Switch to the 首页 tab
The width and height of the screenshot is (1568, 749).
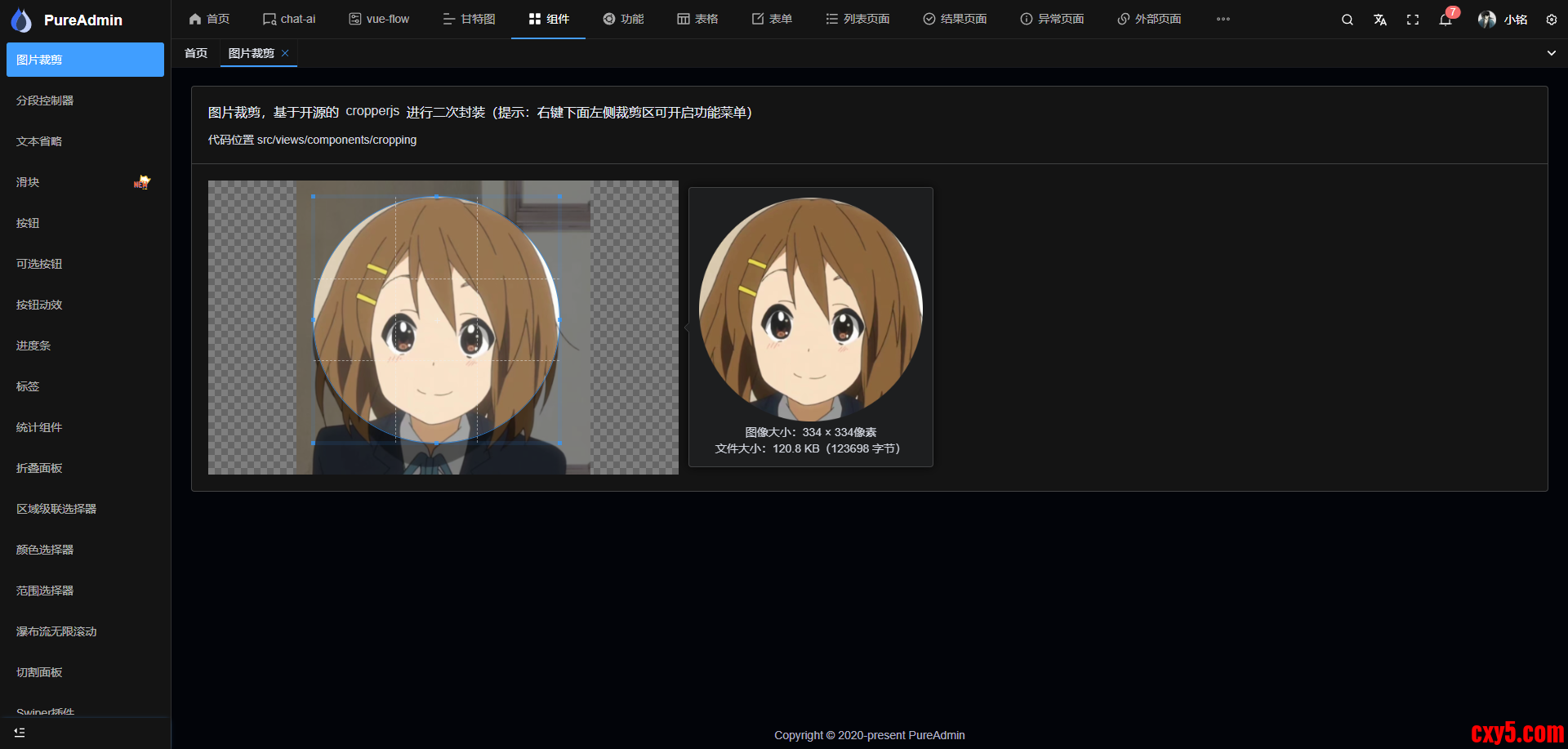[195, 52]
